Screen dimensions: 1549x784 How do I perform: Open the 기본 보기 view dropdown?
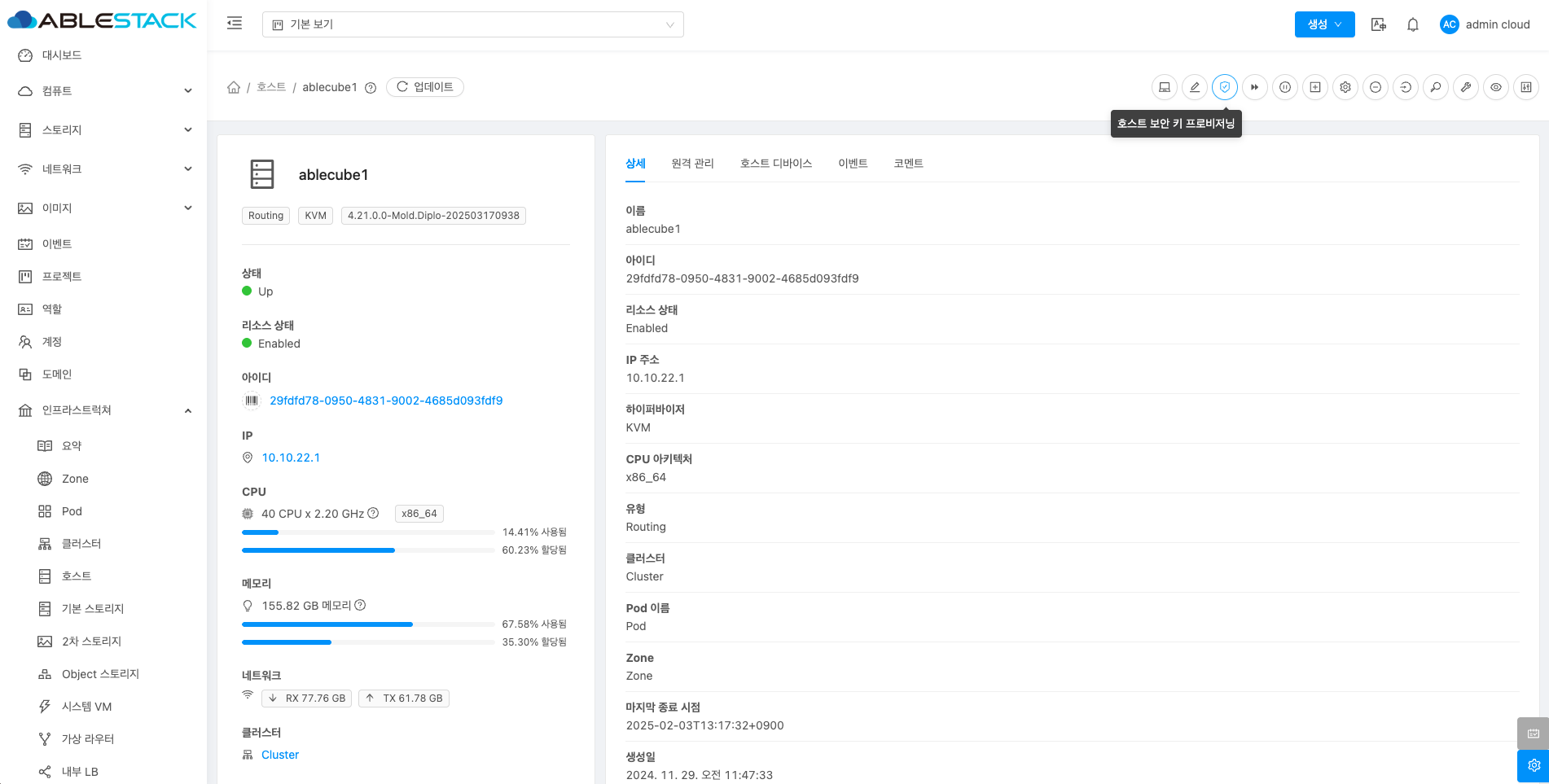pyautogui.click(x=472, y=24)
